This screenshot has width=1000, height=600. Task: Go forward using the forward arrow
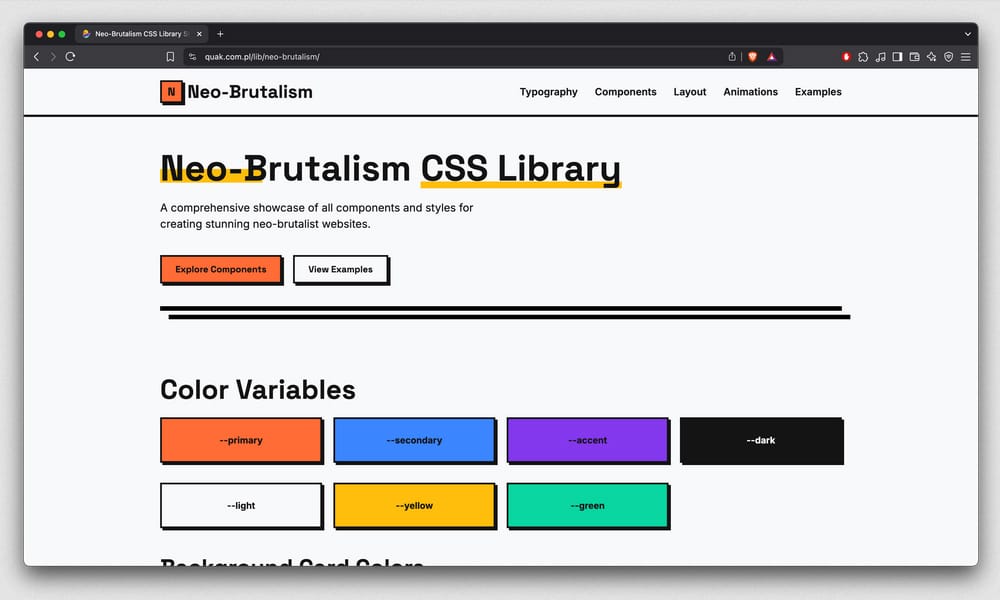tap(53, 57)
